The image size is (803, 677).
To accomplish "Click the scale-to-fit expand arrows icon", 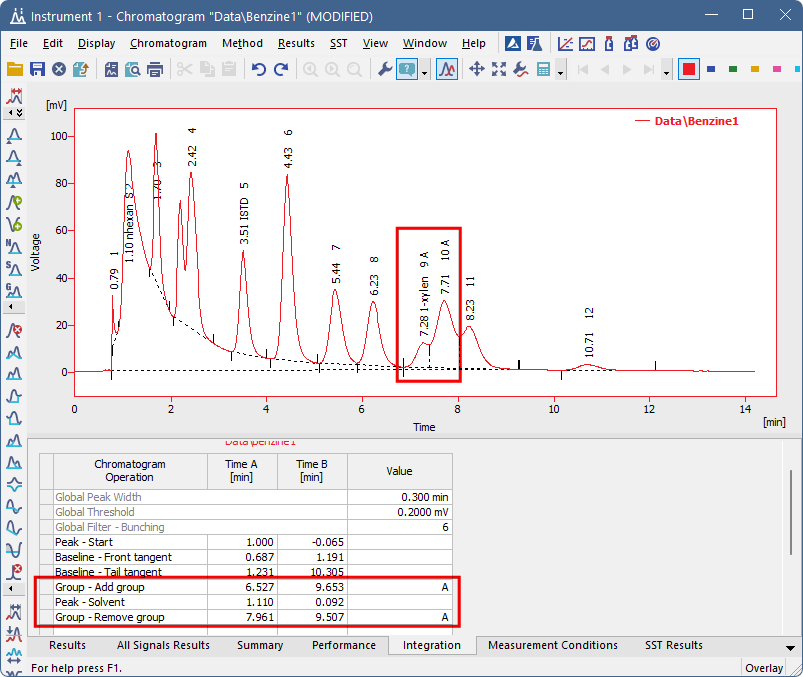I will 499,69.
